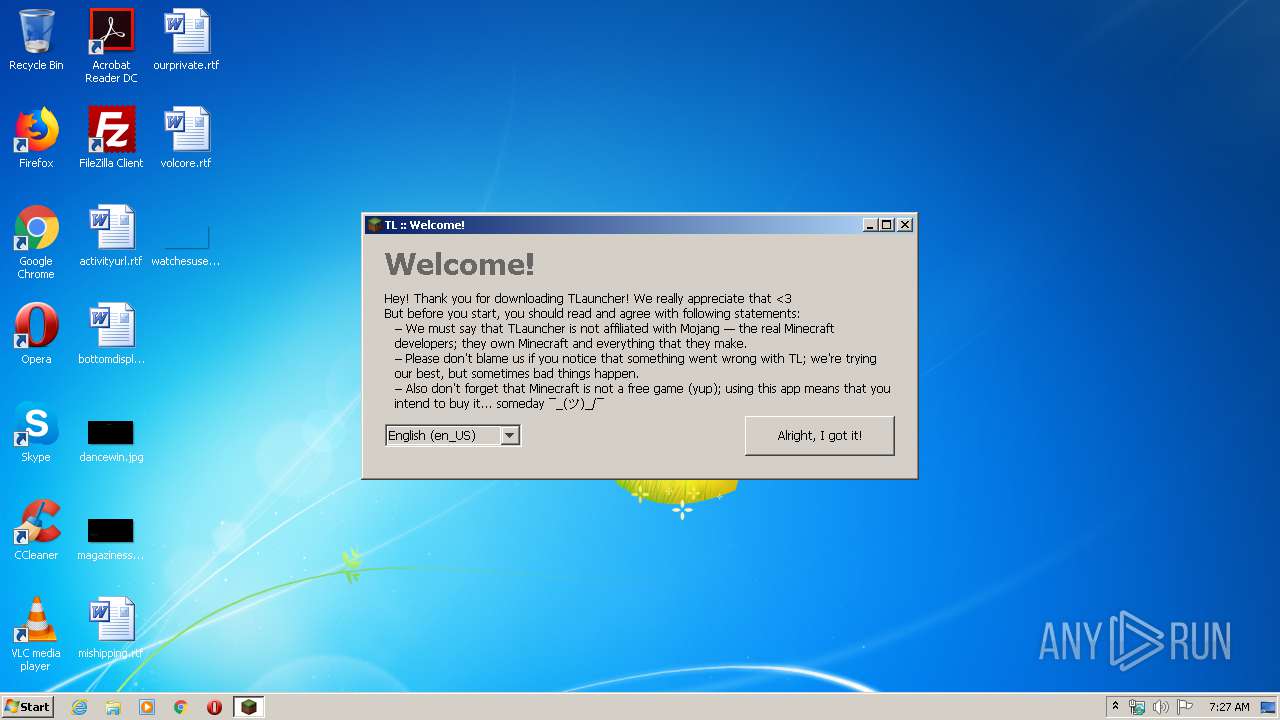Select the watchesuse desktop file
1280x720 pixels.
[x=186, y=246]
